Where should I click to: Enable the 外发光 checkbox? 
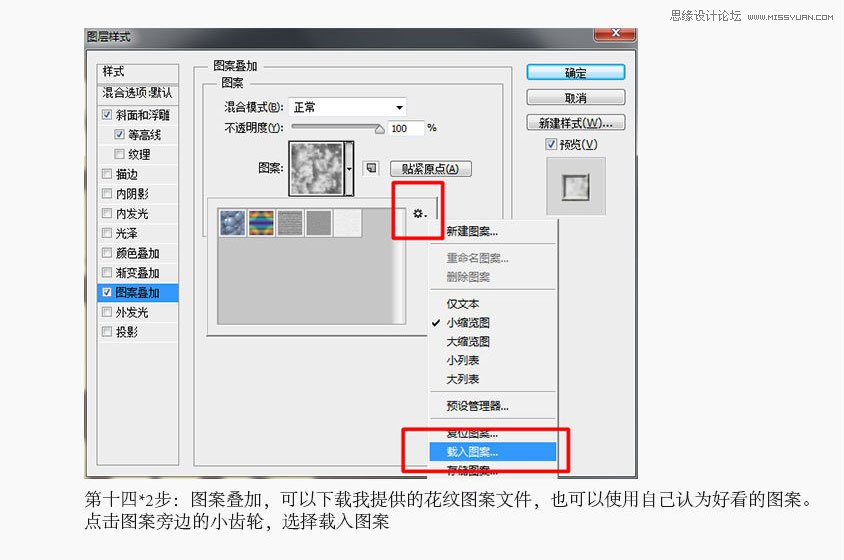pos(107,312)
